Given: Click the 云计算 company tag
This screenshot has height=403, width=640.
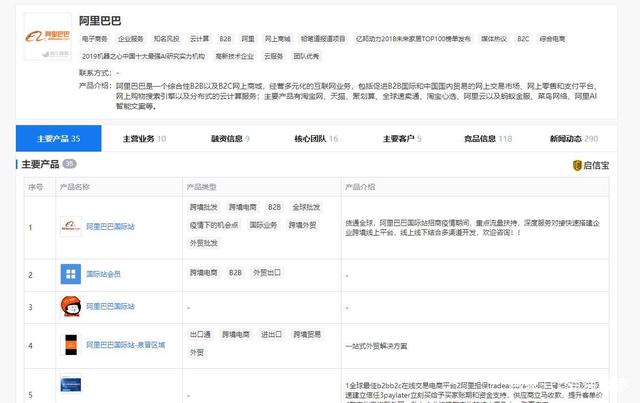Looking at the screenshot, I should [200, 39].
